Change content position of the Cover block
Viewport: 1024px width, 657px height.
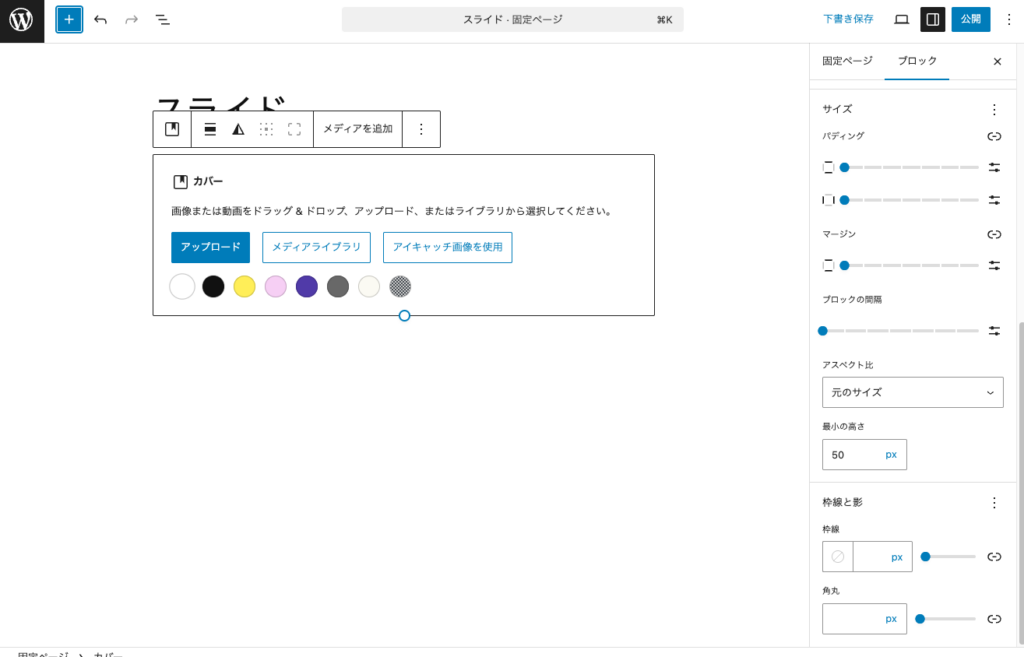[266, 129]
